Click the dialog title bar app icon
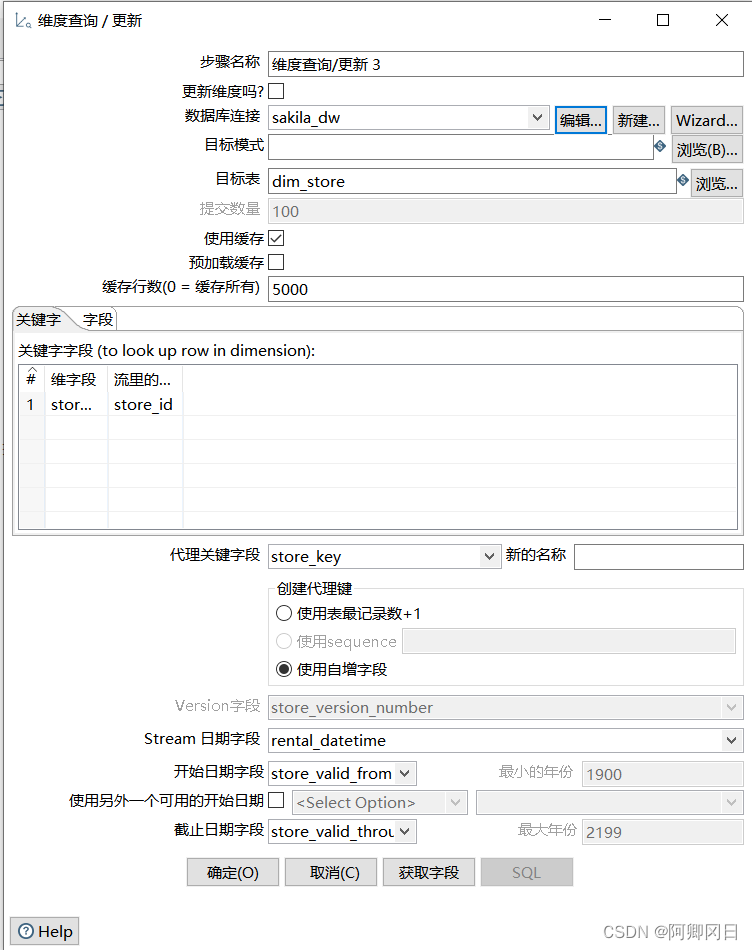The width and height of the screenshot is (752, 950). [x=23, y=20]
